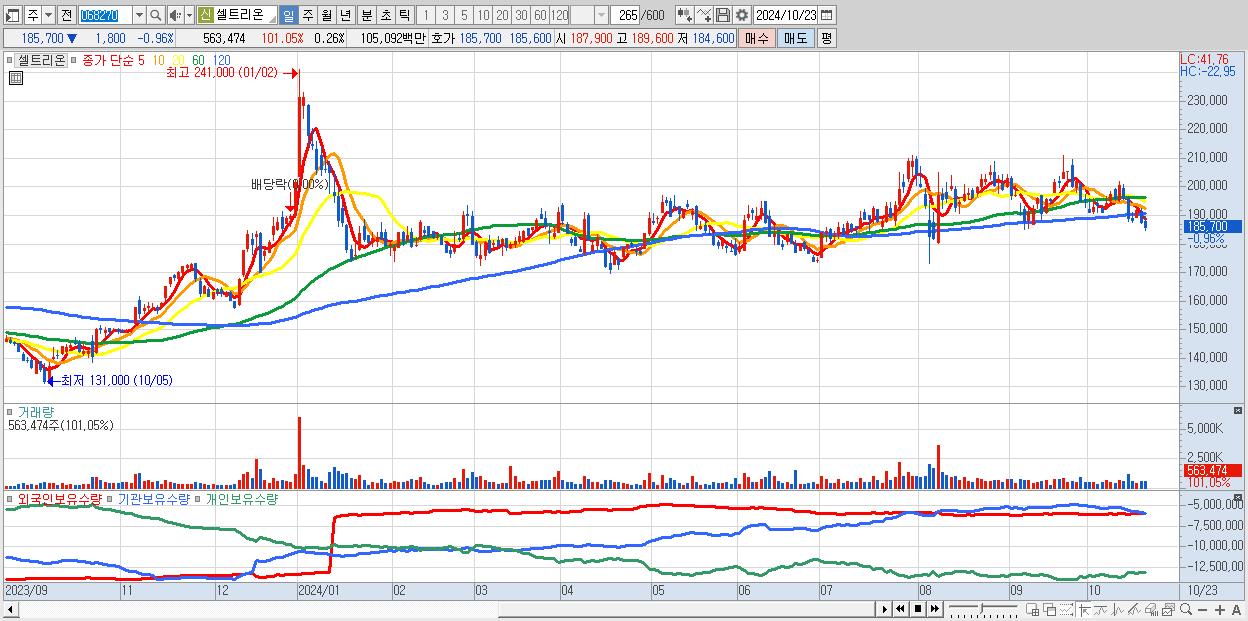Select the 30 interval tab
Image resolution: width=1248 pixels, height=621 pixels.
click(x=521, y=15)
